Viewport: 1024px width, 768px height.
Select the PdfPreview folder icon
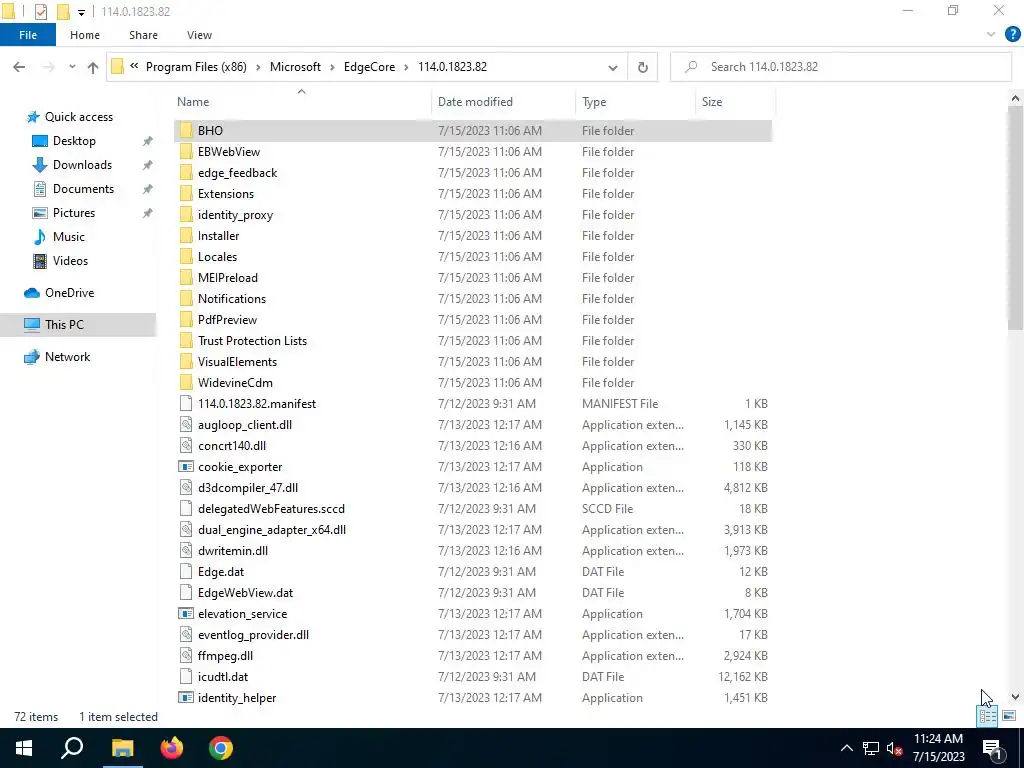point(186,319)
